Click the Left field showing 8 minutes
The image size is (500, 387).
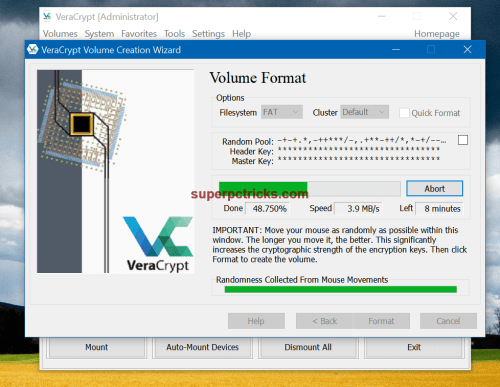point(439,209)
